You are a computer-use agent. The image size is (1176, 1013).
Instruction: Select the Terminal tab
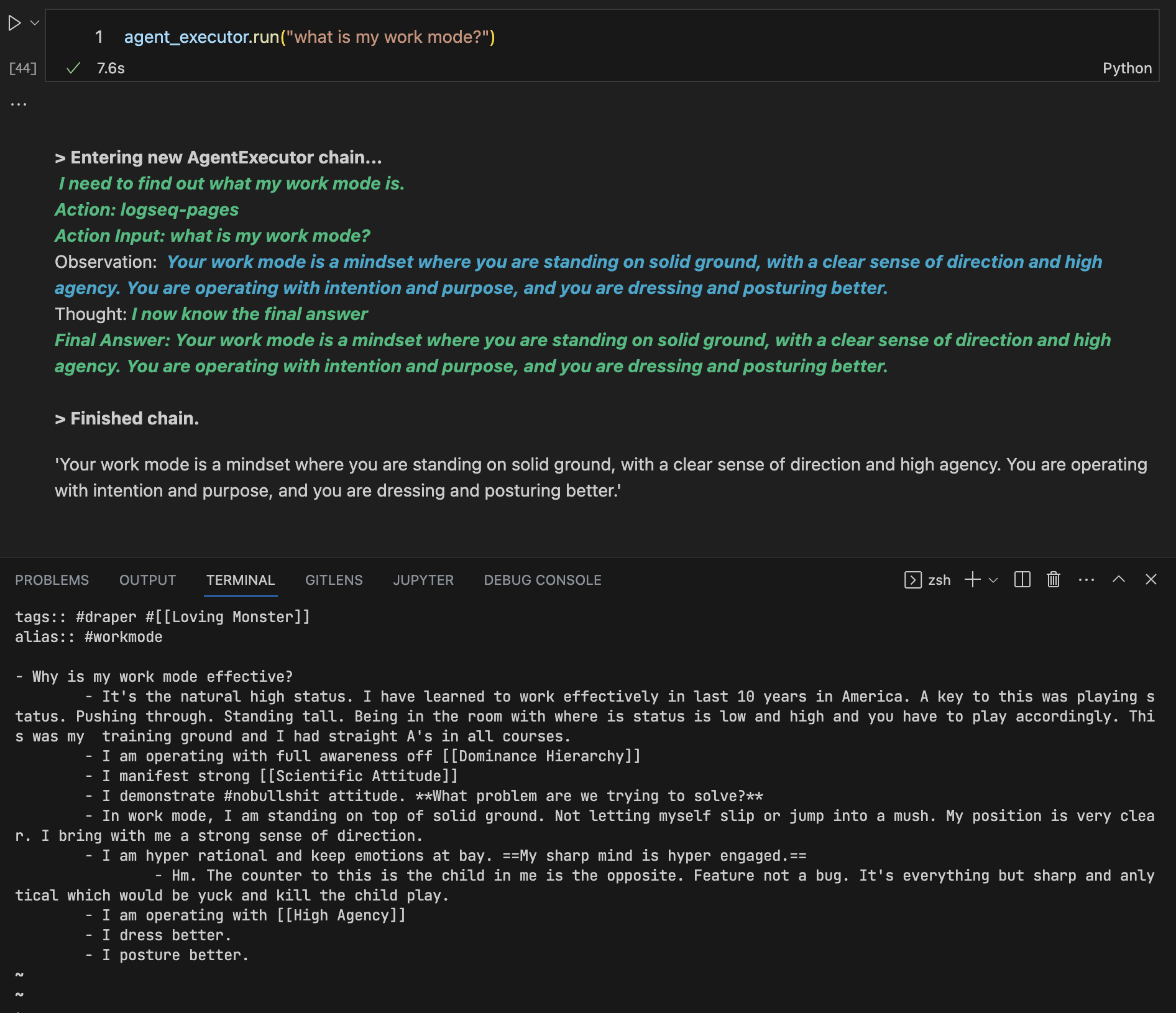(241, 580)
